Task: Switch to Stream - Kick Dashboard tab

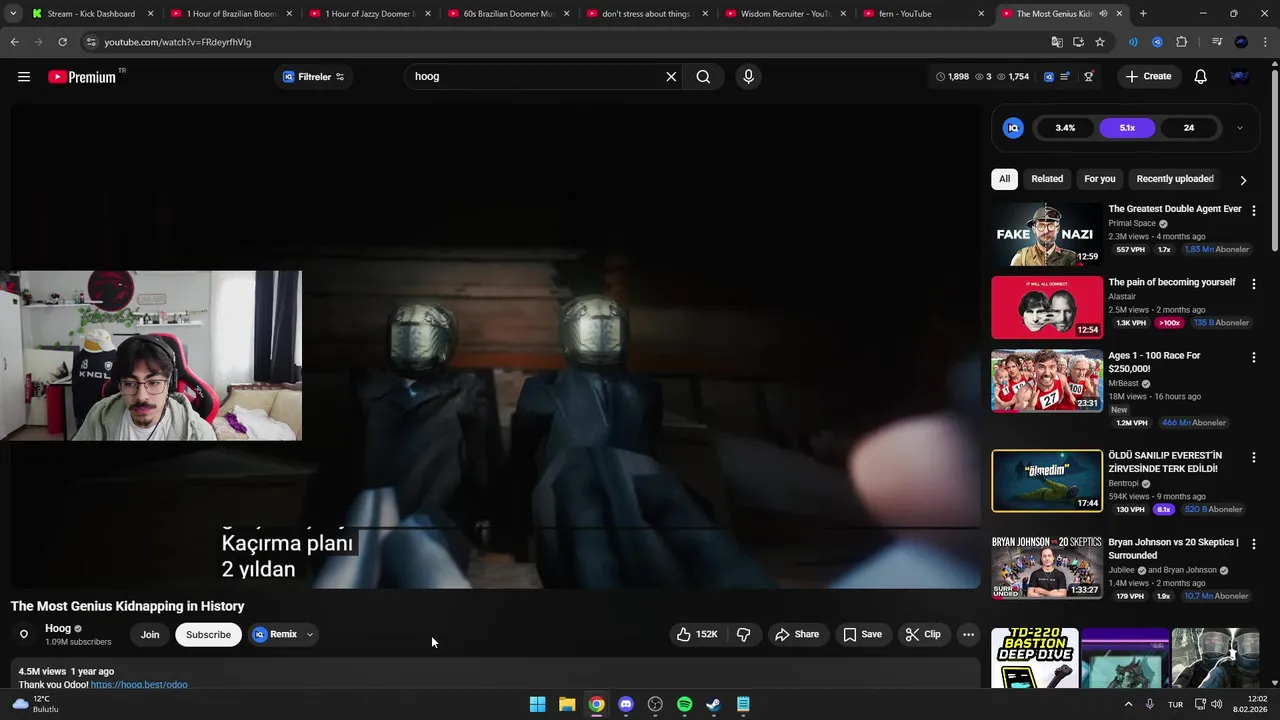Action: tap(90, 14)
